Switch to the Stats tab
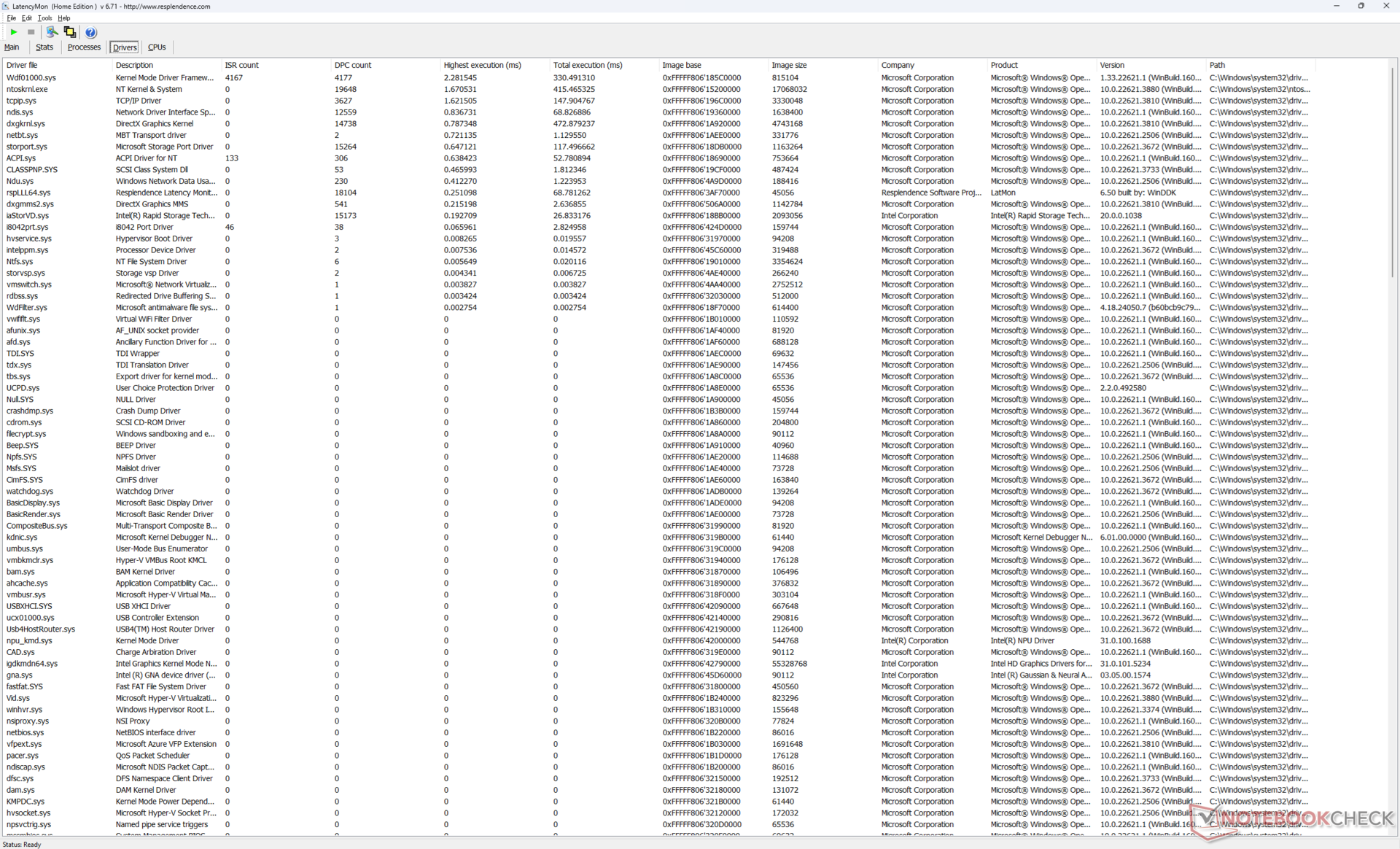The width and height of the screenshot is (1400, 849). pyautogui.click(x=44, y=47)
